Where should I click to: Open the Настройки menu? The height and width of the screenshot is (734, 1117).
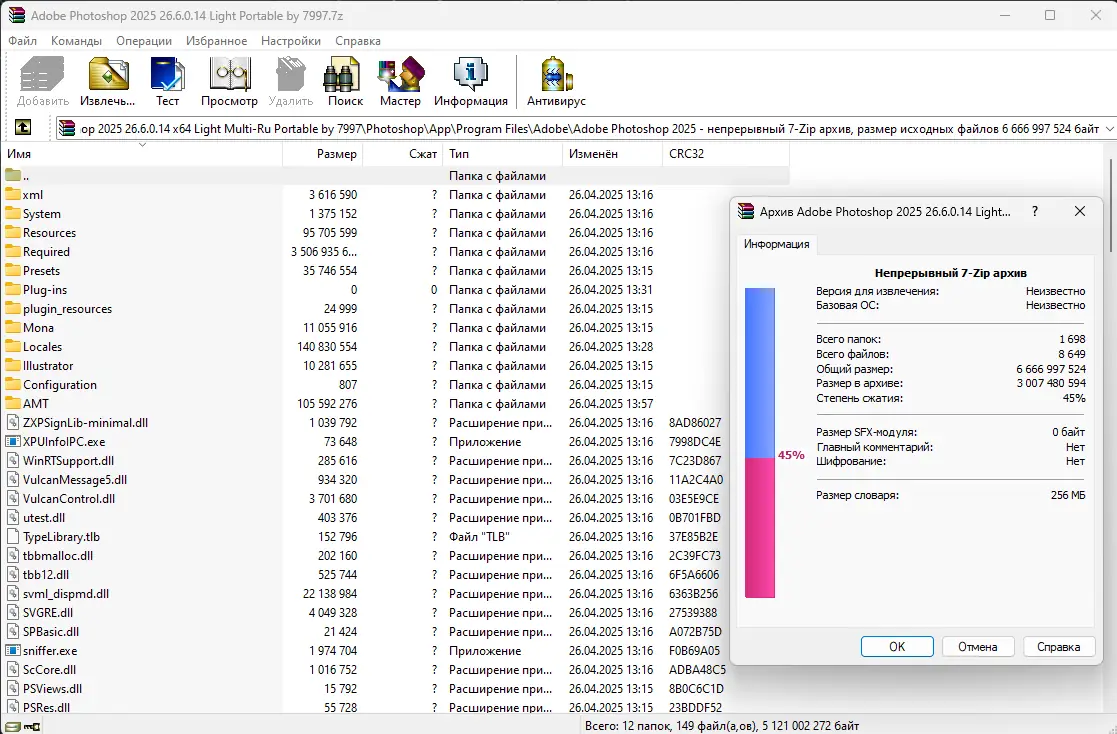tap(290, 41)
